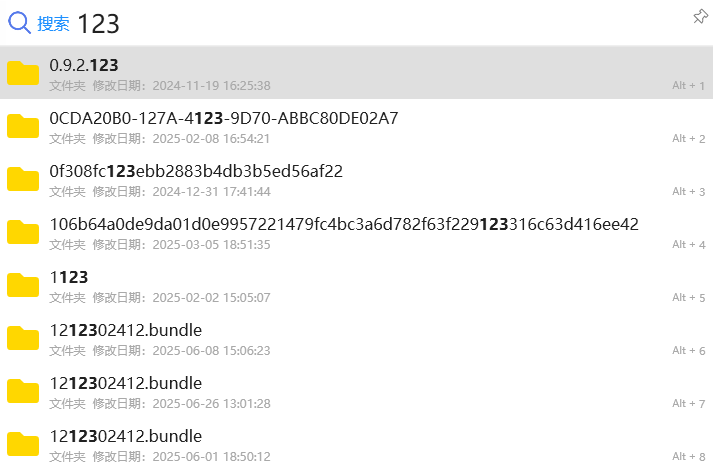713x470 pixels.
Task: Click the blue magnifier search icon
Action: click(20, 23)
